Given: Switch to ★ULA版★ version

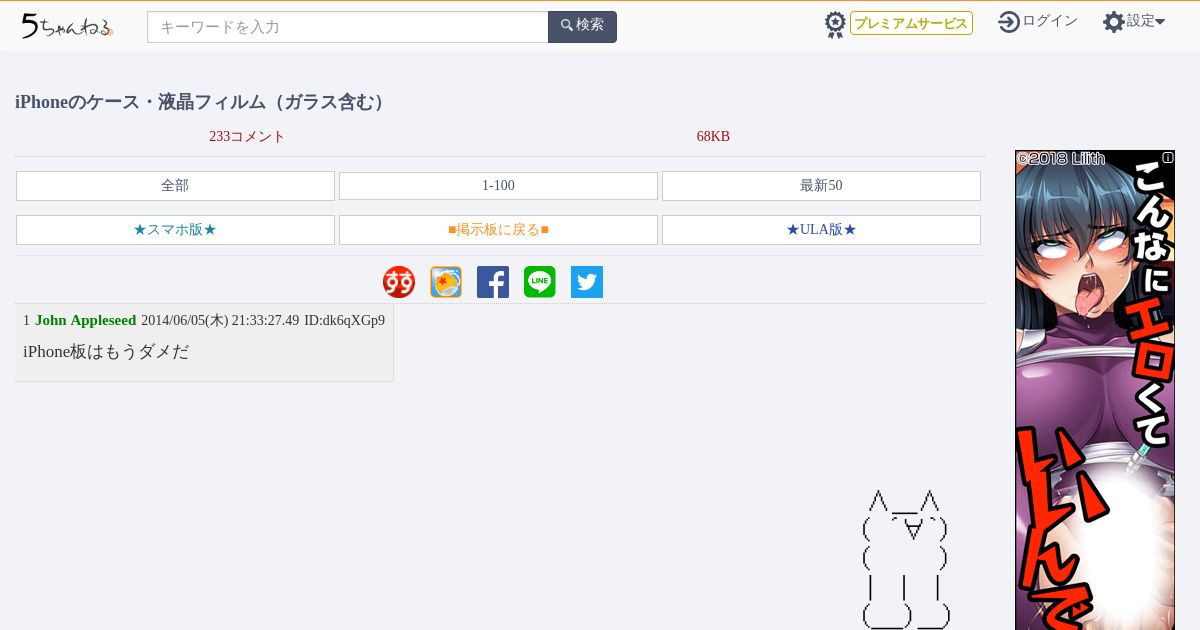Looking at the screenshot, I should coord(821,230).
